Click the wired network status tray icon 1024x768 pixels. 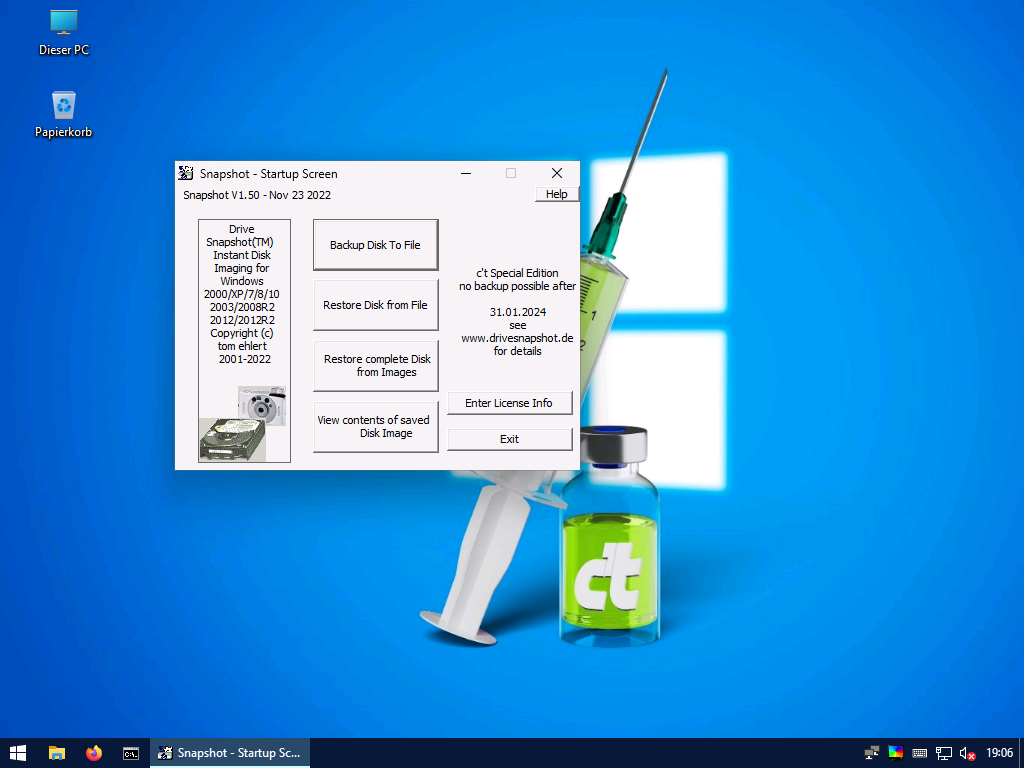[943, 753]
